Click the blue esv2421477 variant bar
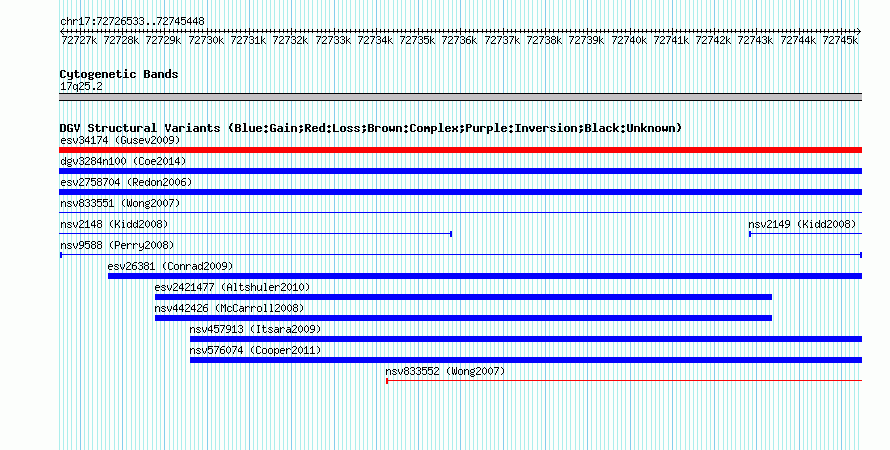The height and width of the screenshot is (450, 890). [x=463, y=297]
